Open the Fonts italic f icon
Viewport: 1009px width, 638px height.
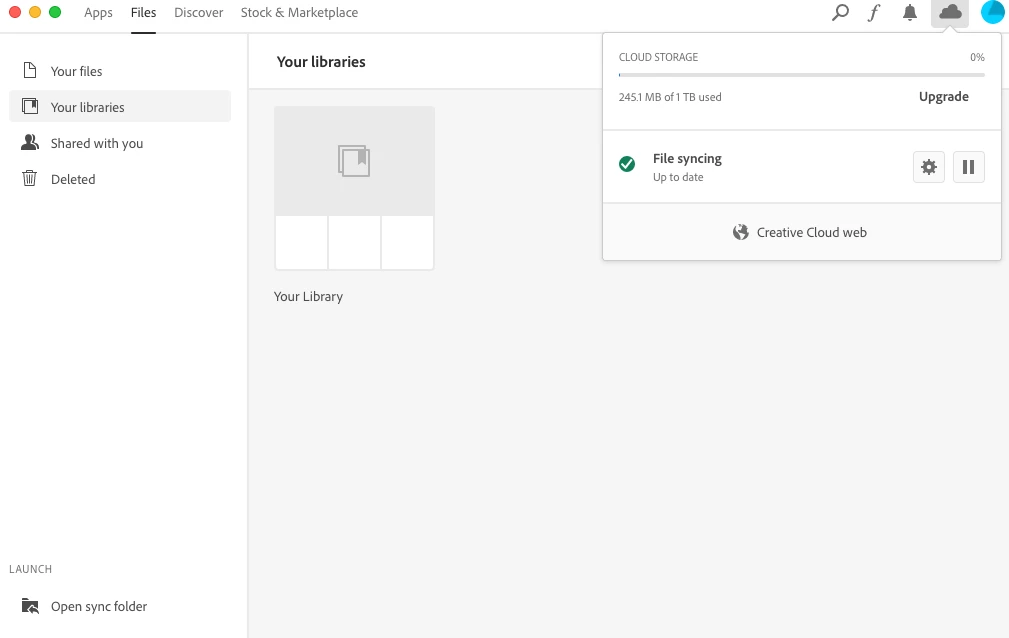873,12
